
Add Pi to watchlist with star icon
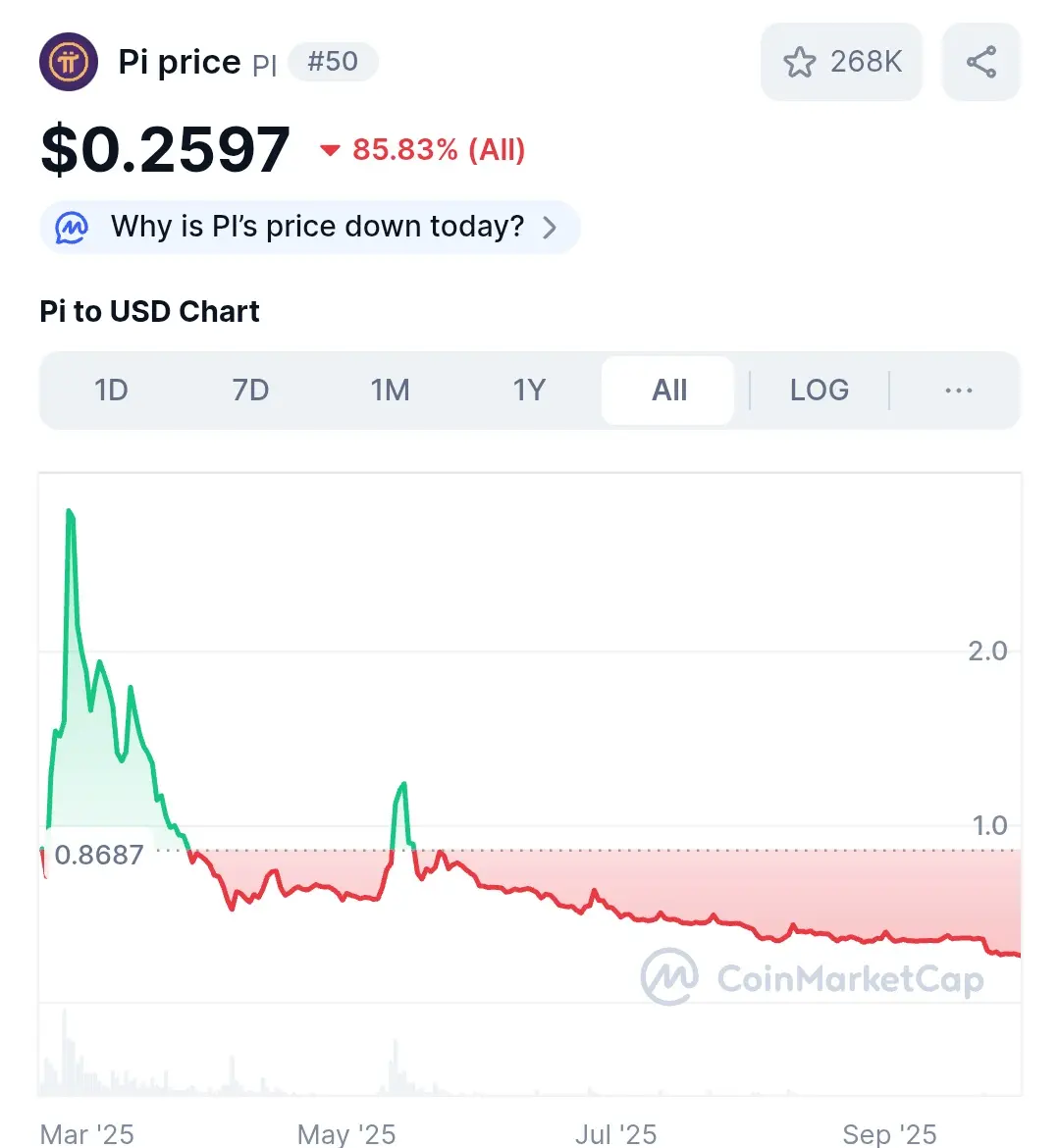(799, 62)
